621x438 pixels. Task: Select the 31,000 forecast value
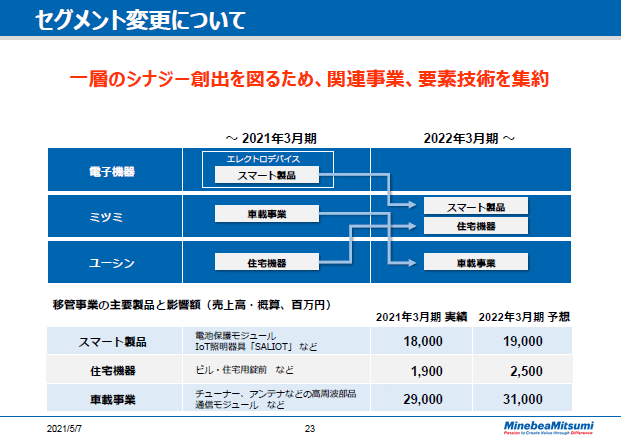[526, 399]
